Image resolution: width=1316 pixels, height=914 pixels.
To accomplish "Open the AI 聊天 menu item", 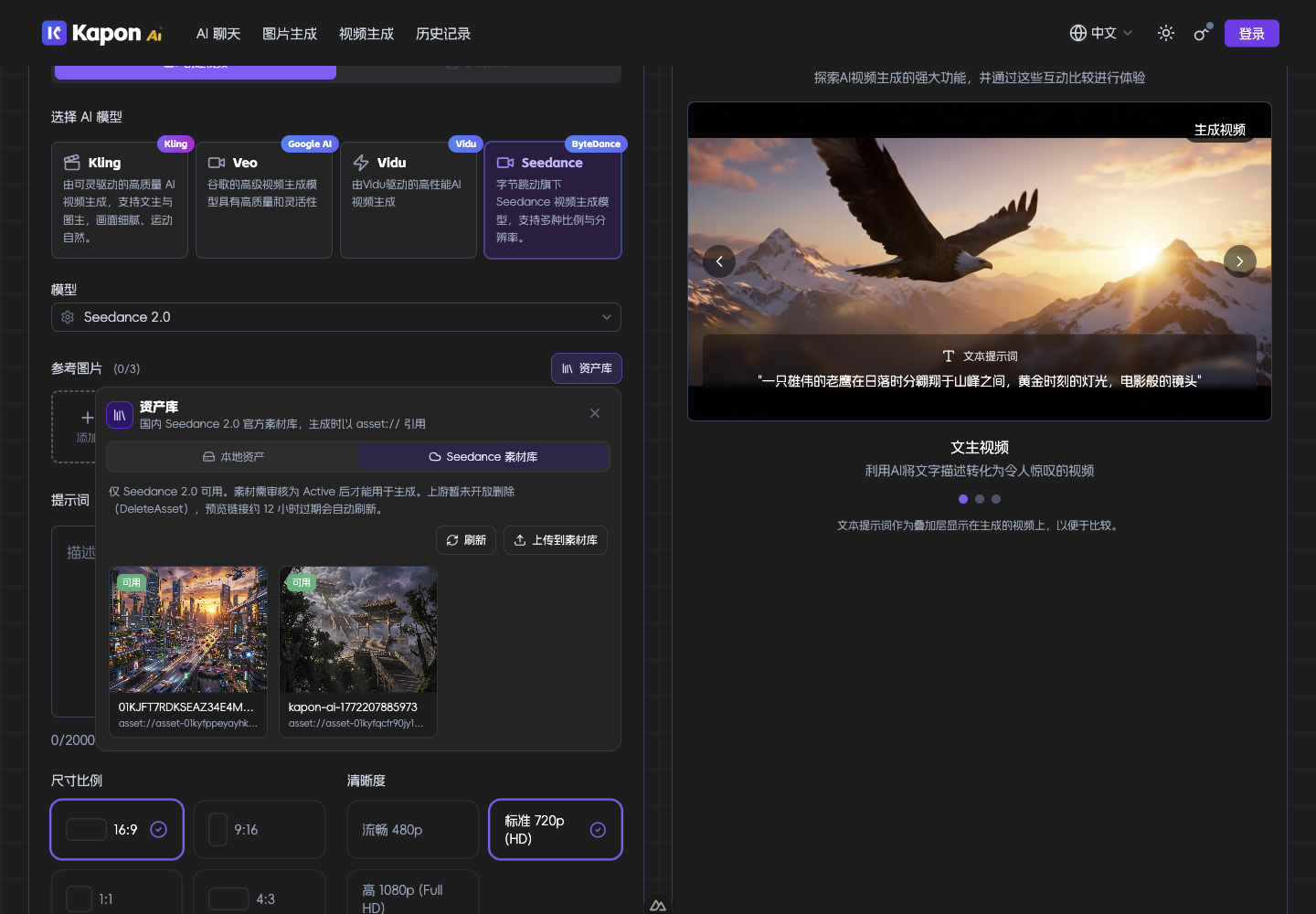I will 218,34.
